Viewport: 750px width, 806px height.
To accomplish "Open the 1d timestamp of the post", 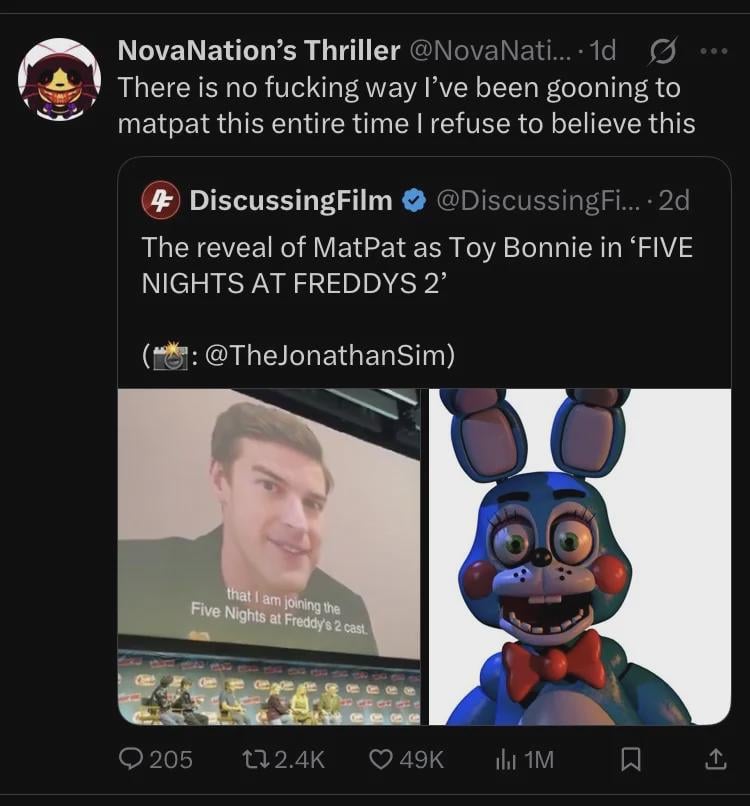I will pos(604,50).
